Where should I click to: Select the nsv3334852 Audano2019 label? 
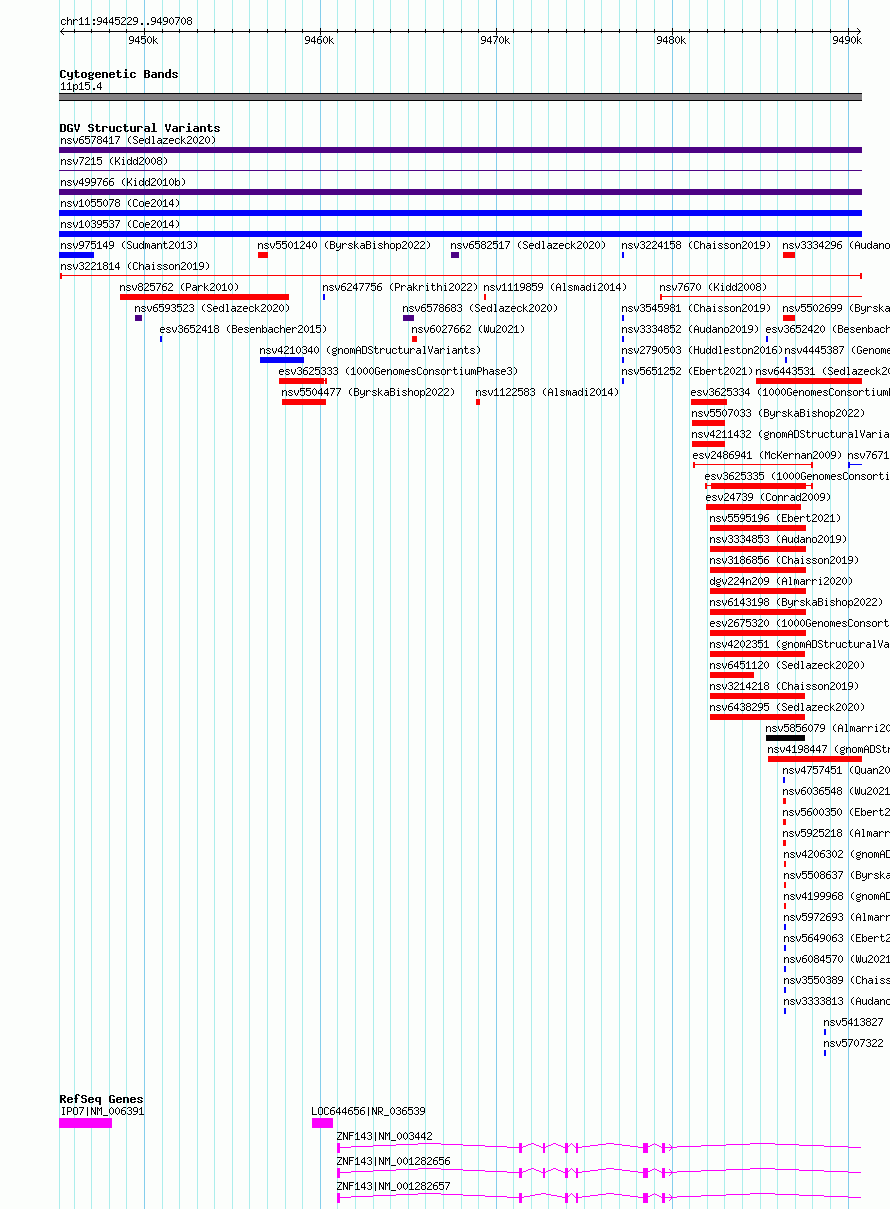click(690, 329)
